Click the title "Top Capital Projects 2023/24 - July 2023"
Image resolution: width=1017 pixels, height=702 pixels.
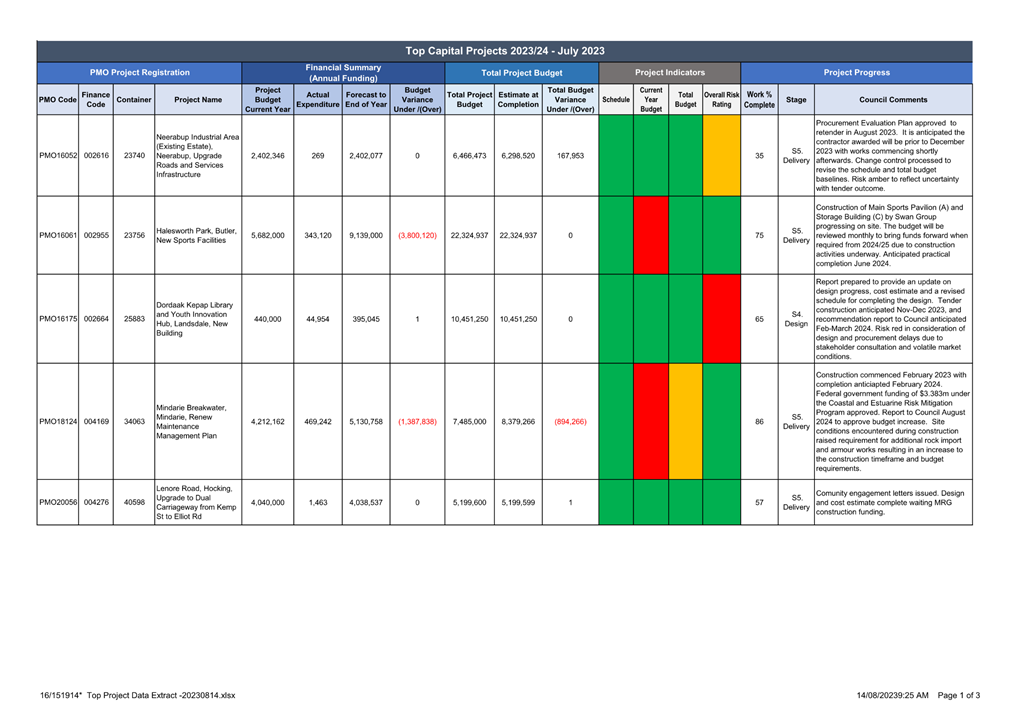pyautogui.click(x=505, y=51)
